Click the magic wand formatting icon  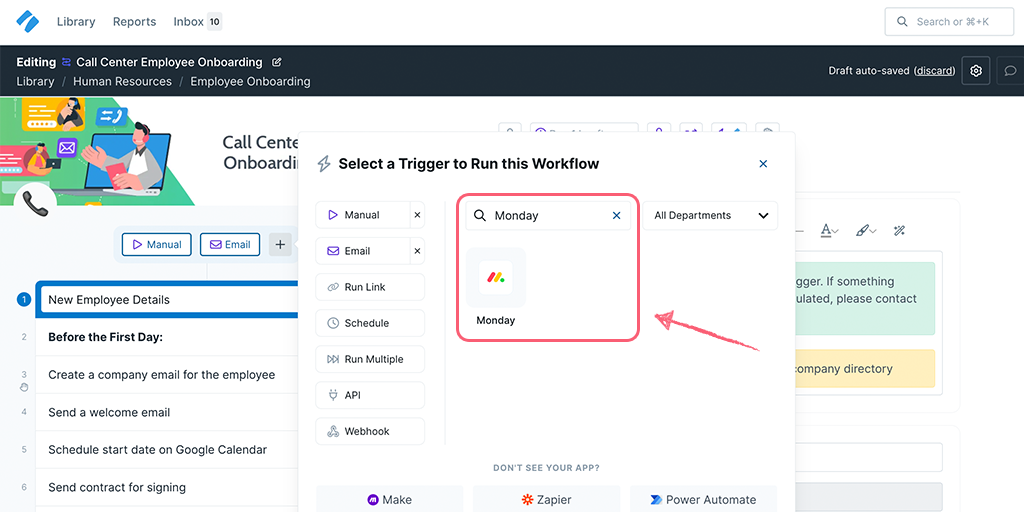(899, 231)
